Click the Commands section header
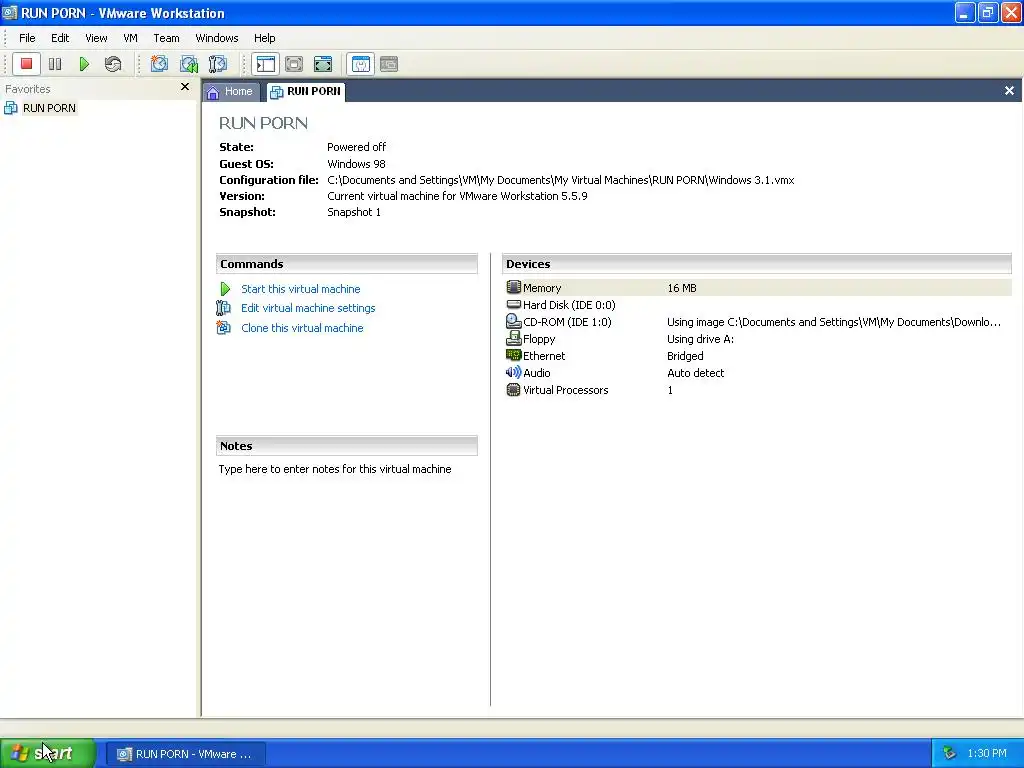This screenshot has height=768, width=1024. pos(347,264)
